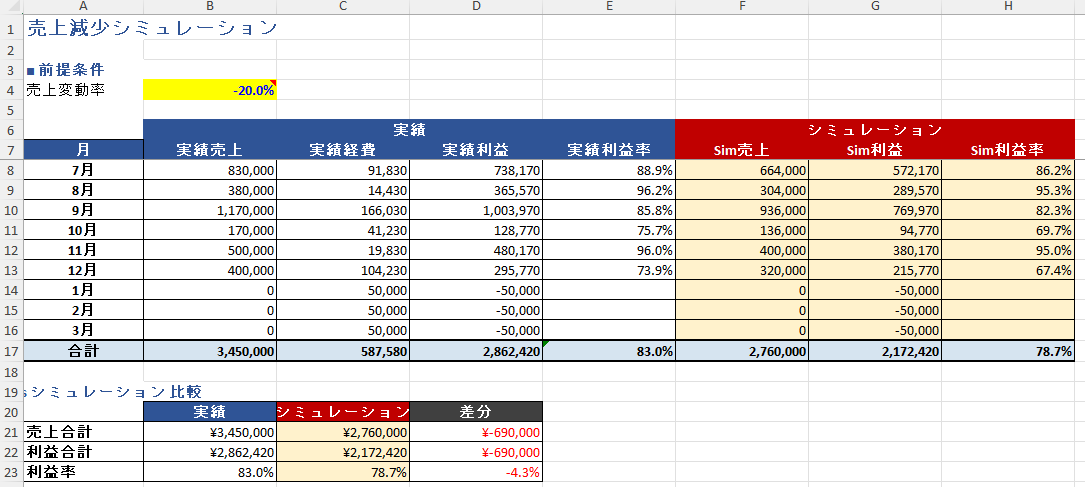
Task: Click the red シミュレーション merged header in row 6
Action: (x=875, y=129)
